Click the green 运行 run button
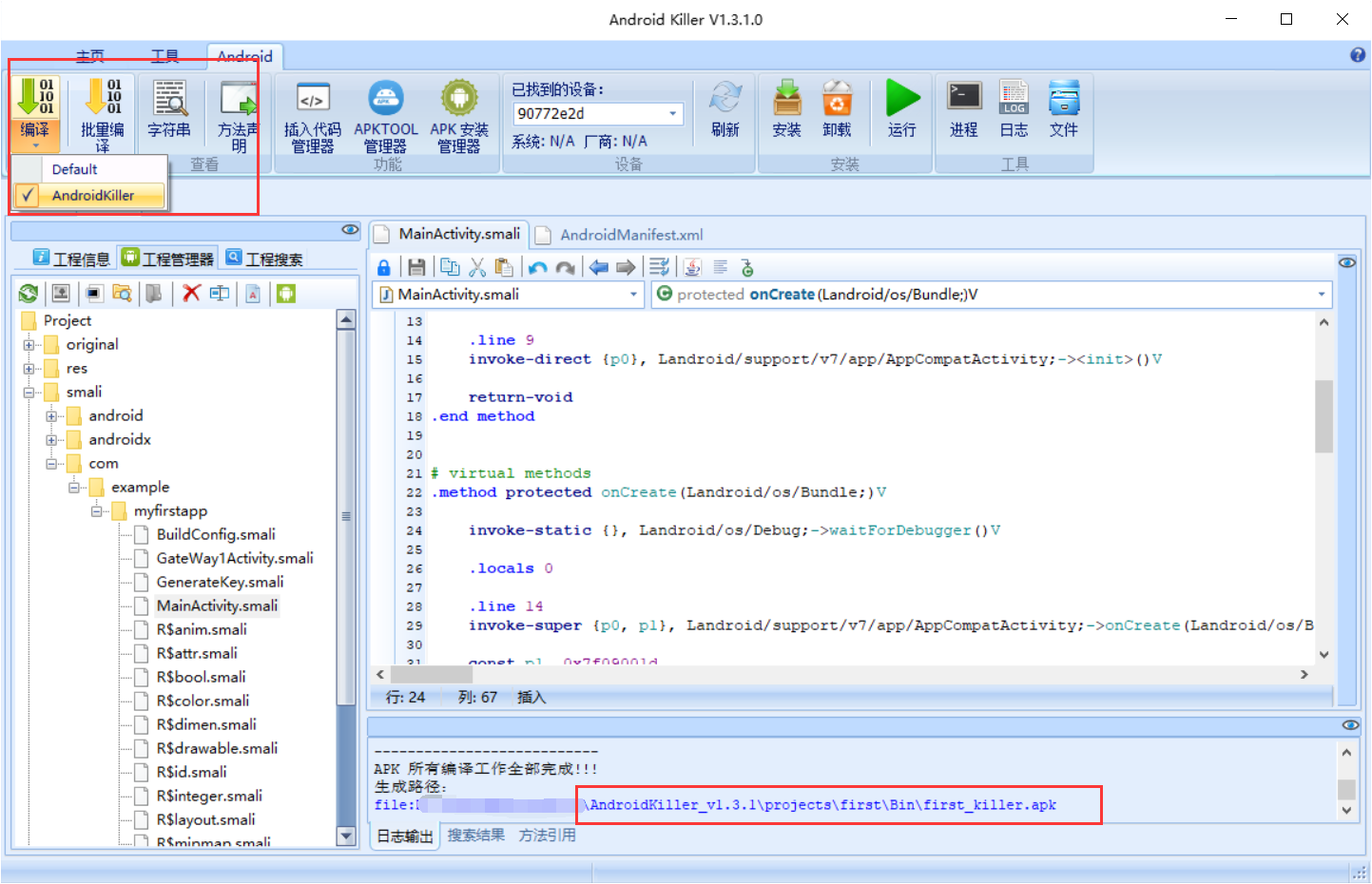 (x=902, y=109)
